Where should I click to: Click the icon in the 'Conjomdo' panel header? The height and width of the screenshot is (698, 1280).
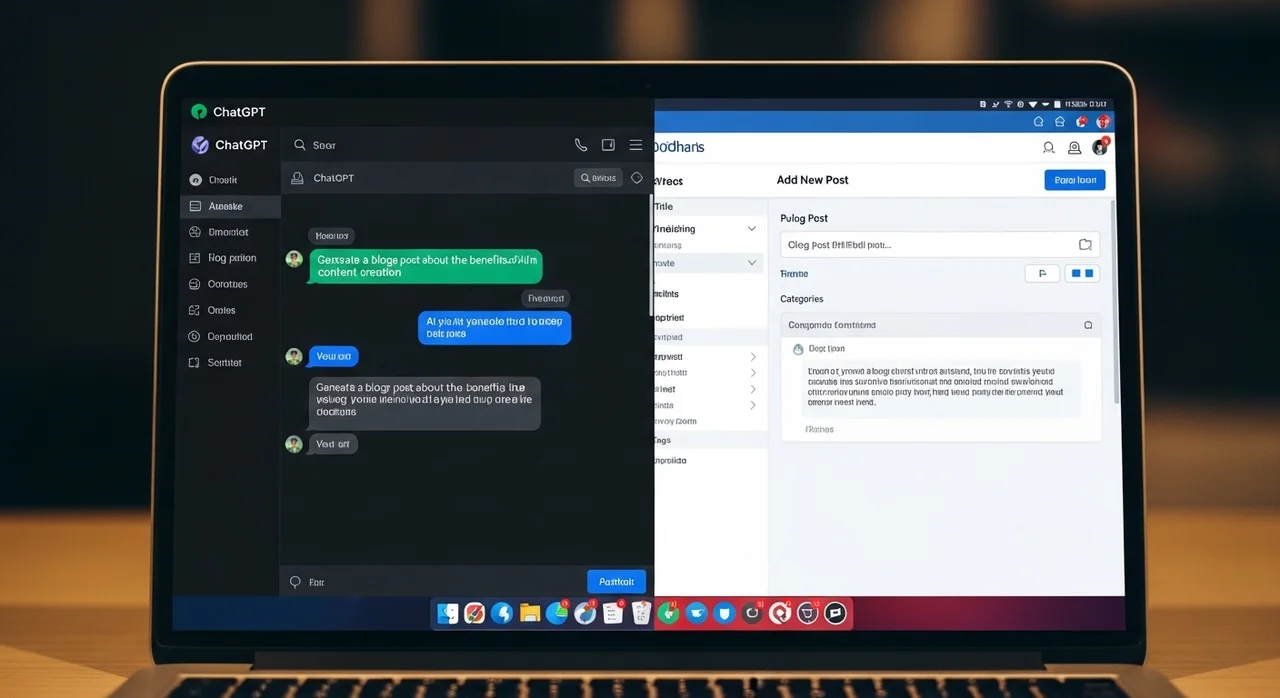[1088, 325]
